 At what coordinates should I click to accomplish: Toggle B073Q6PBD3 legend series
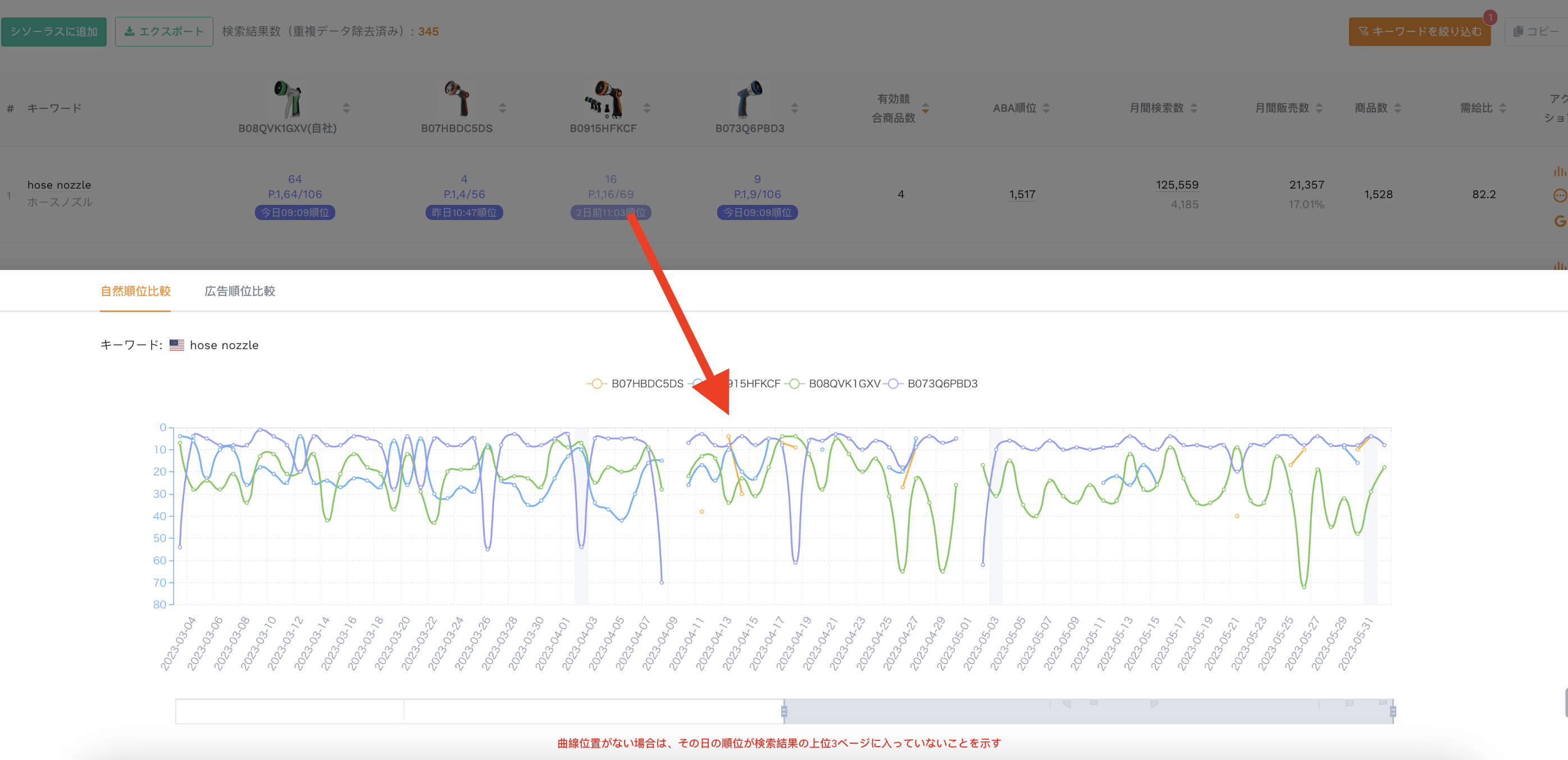[931, 384]
